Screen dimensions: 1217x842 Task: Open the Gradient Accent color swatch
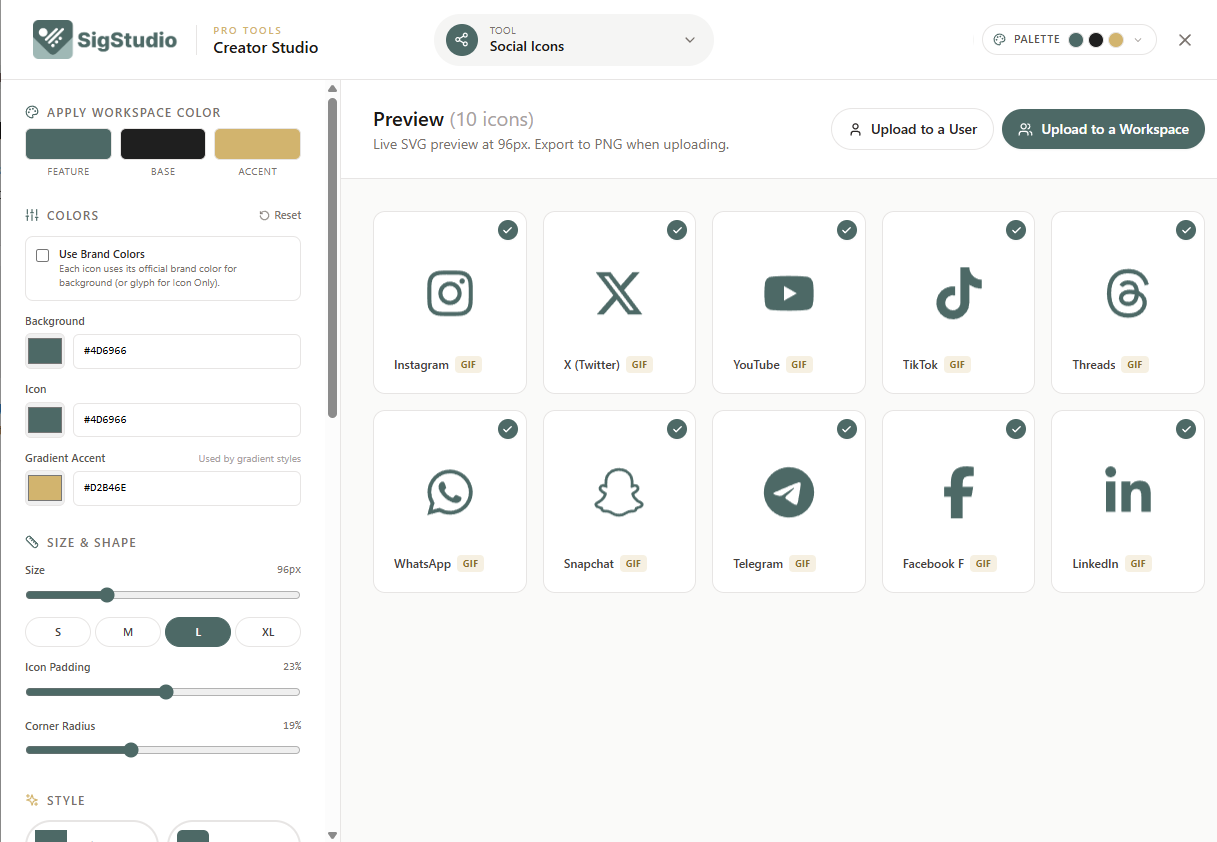point(45,488)
